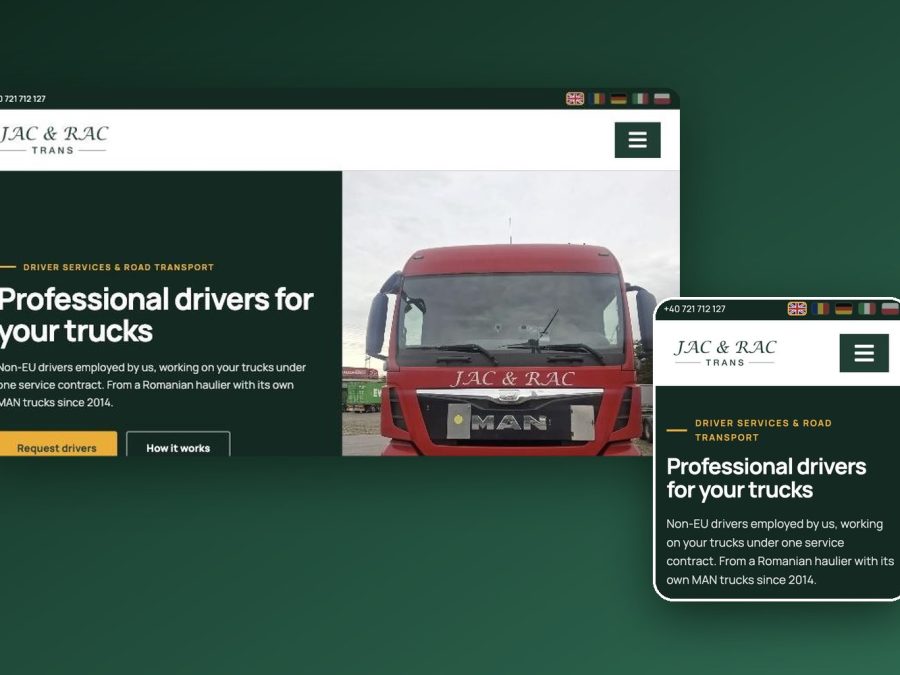
Task: Open the How it works button
Action: point(178,444)
